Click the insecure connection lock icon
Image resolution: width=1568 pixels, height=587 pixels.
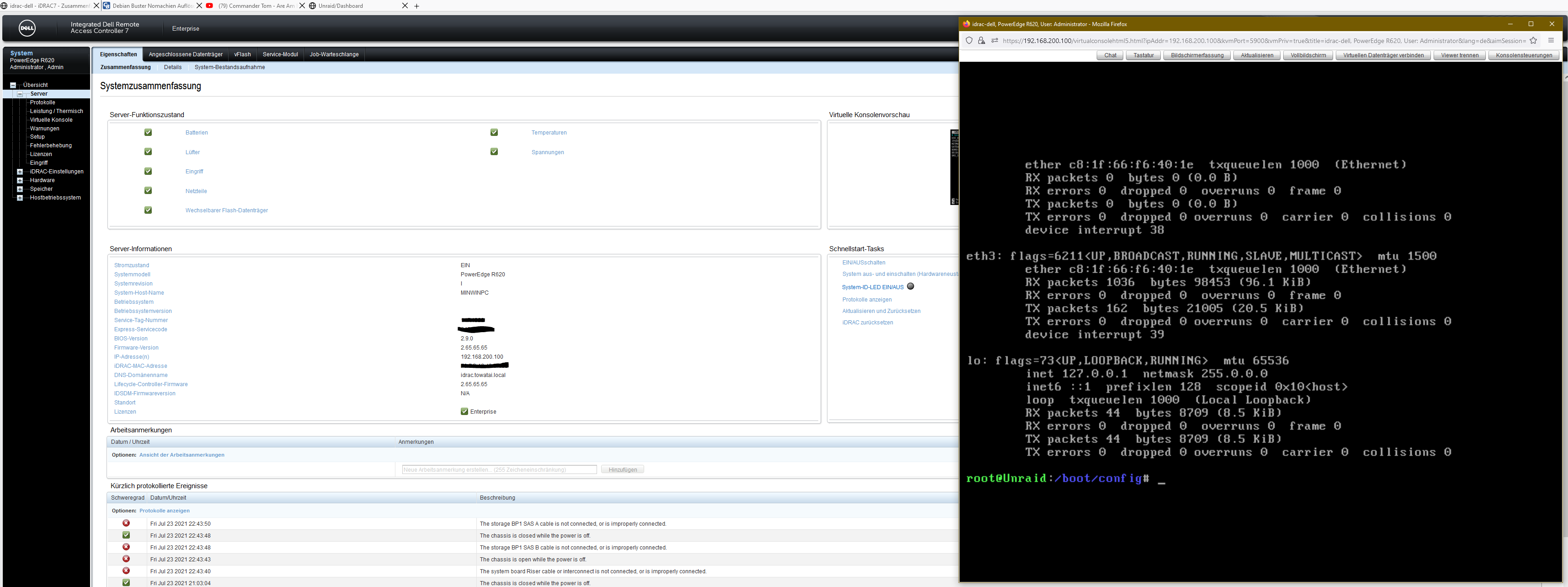point(981,41)
